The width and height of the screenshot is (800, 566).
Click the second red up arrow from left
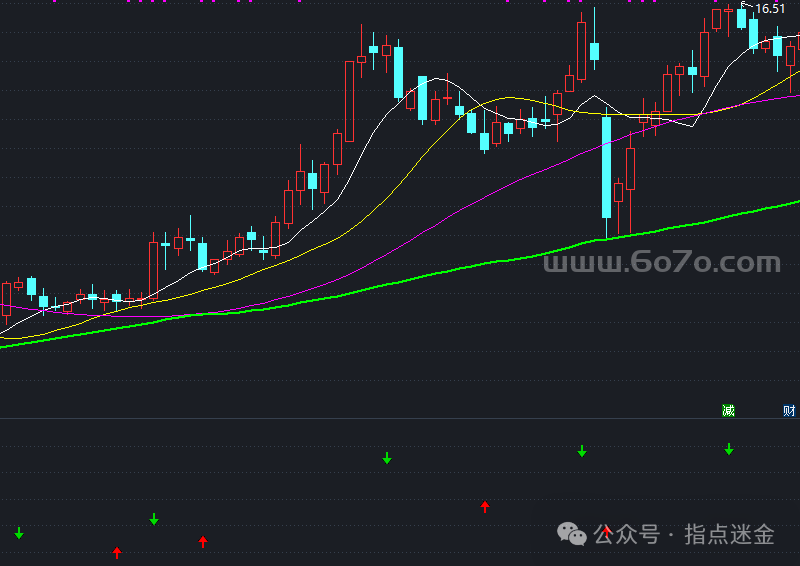tap(203, 541)
